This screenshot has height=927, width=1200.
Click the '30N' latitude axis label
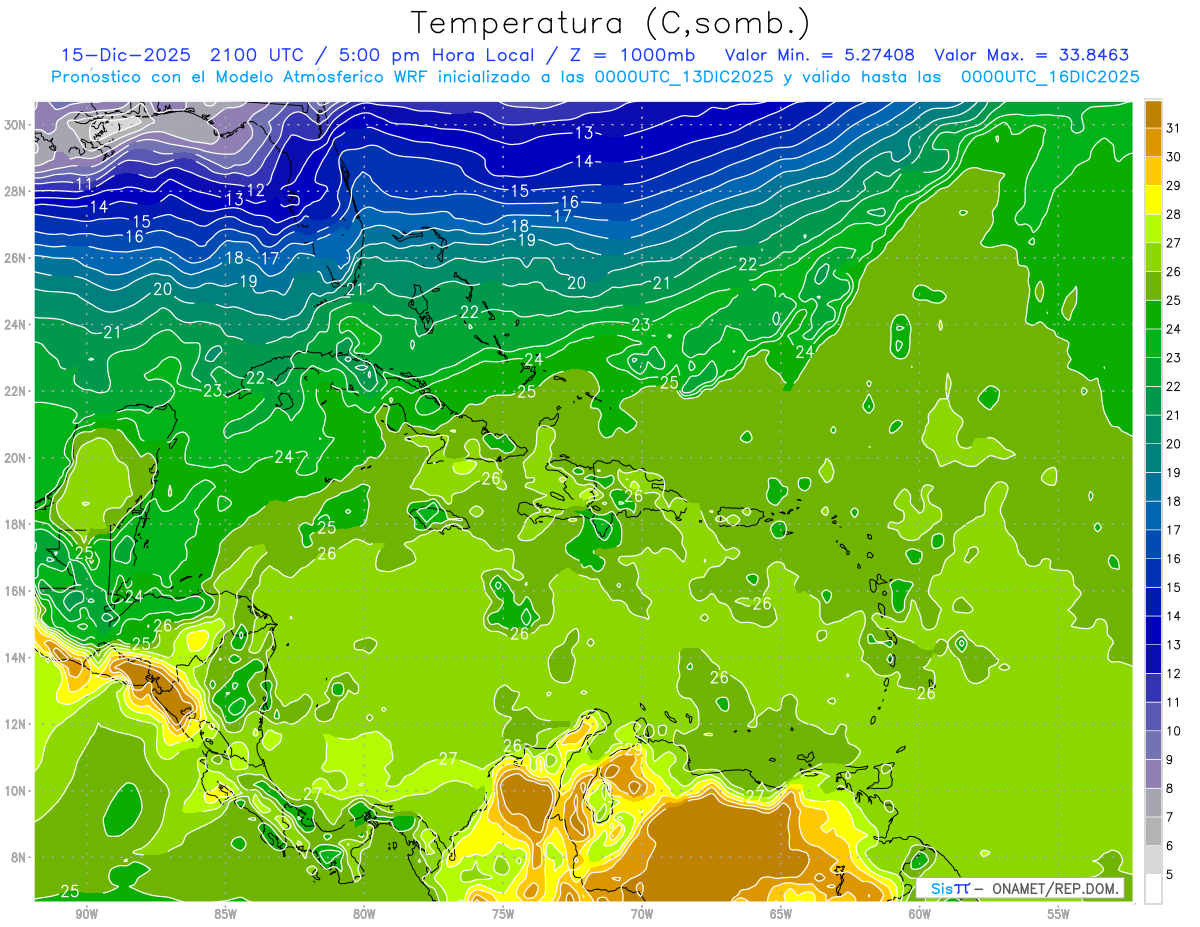16,125
